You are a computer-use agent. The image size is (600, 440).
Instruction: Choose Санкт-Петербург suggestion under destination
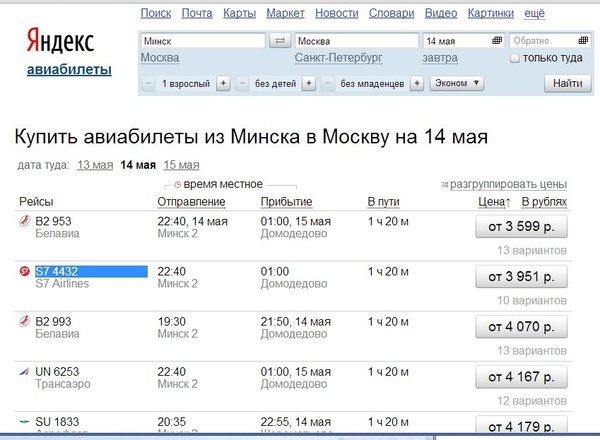[338, 58]
